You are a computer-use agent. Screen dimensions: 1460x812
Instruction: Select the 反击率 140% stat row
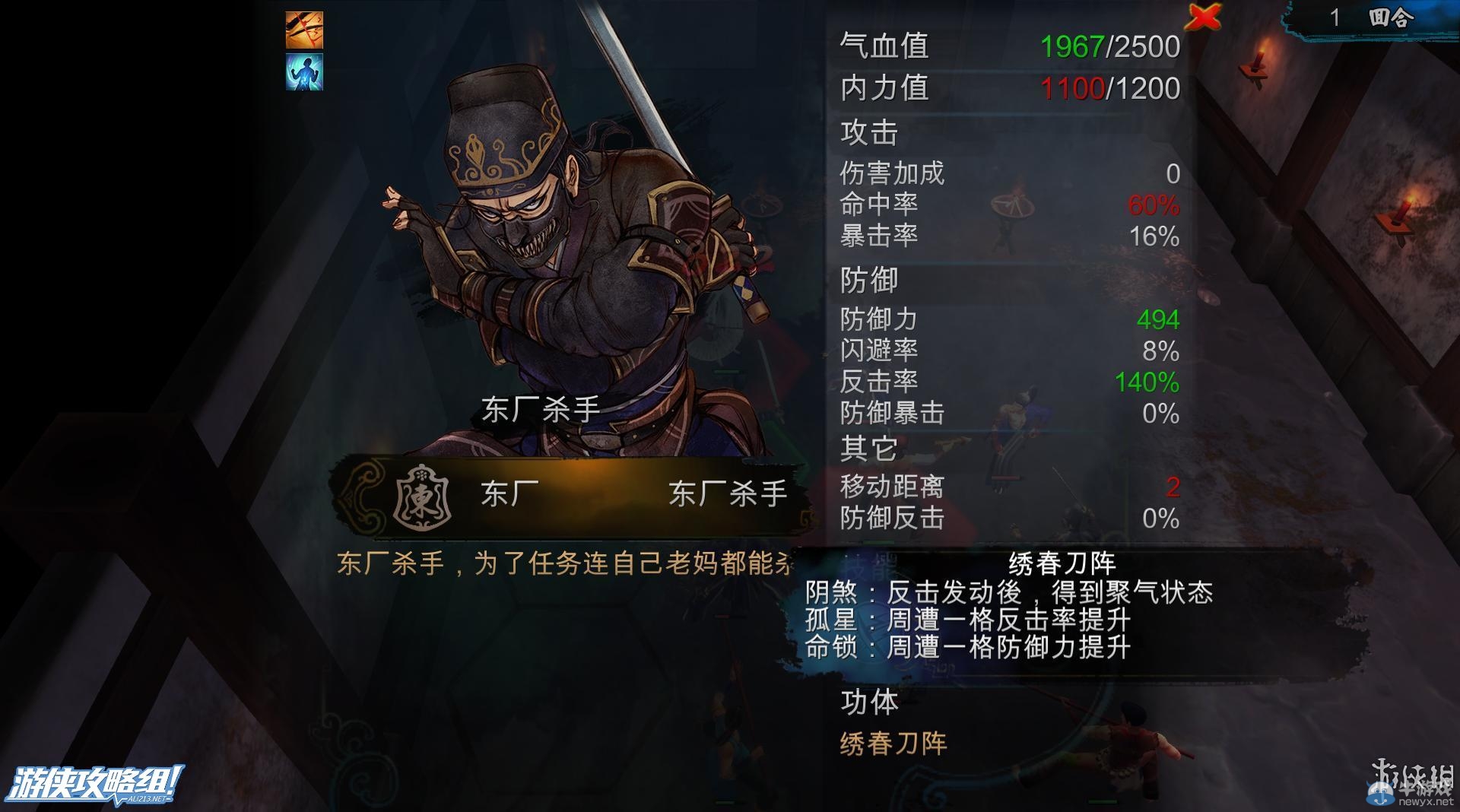point(1010,382)
